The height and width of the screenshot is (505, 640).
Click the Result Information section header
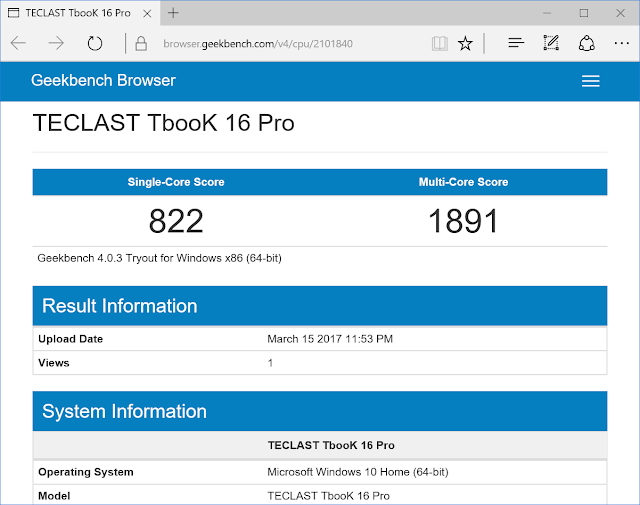[320, 306]
